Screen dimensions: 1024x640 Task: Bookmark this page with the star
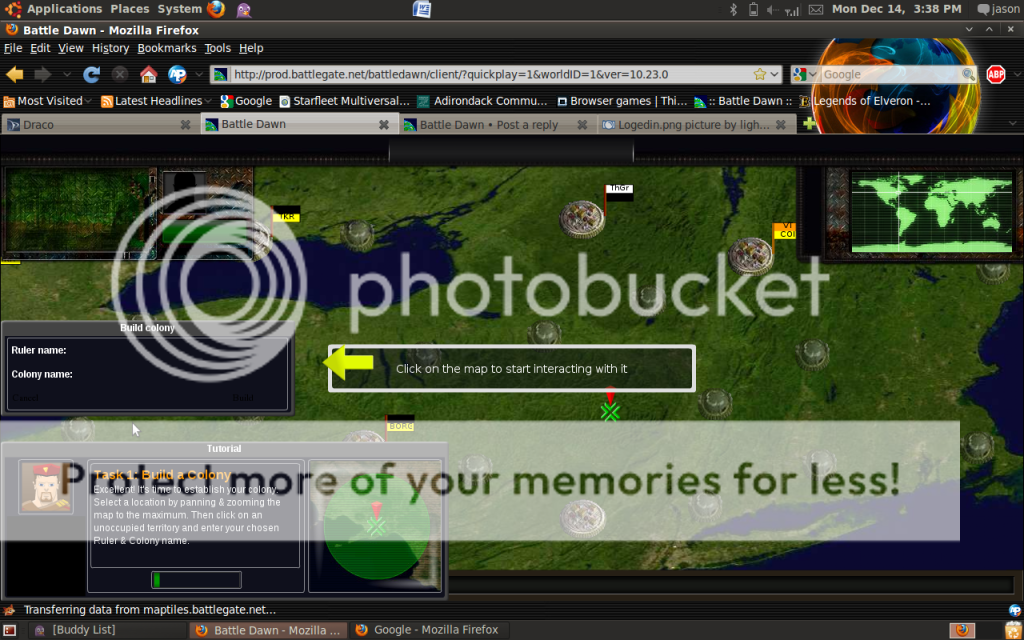coord(760,74)
